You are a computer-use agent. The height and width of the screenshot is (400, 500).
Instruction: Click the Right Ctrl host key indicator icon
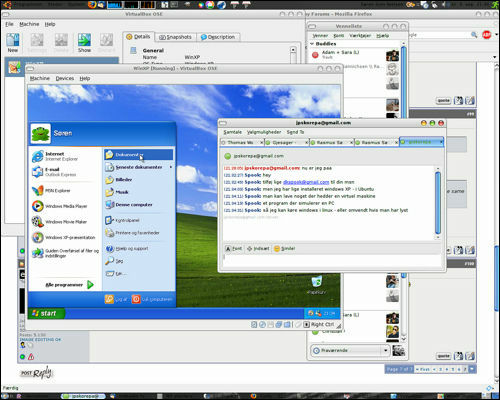(307, 324)
